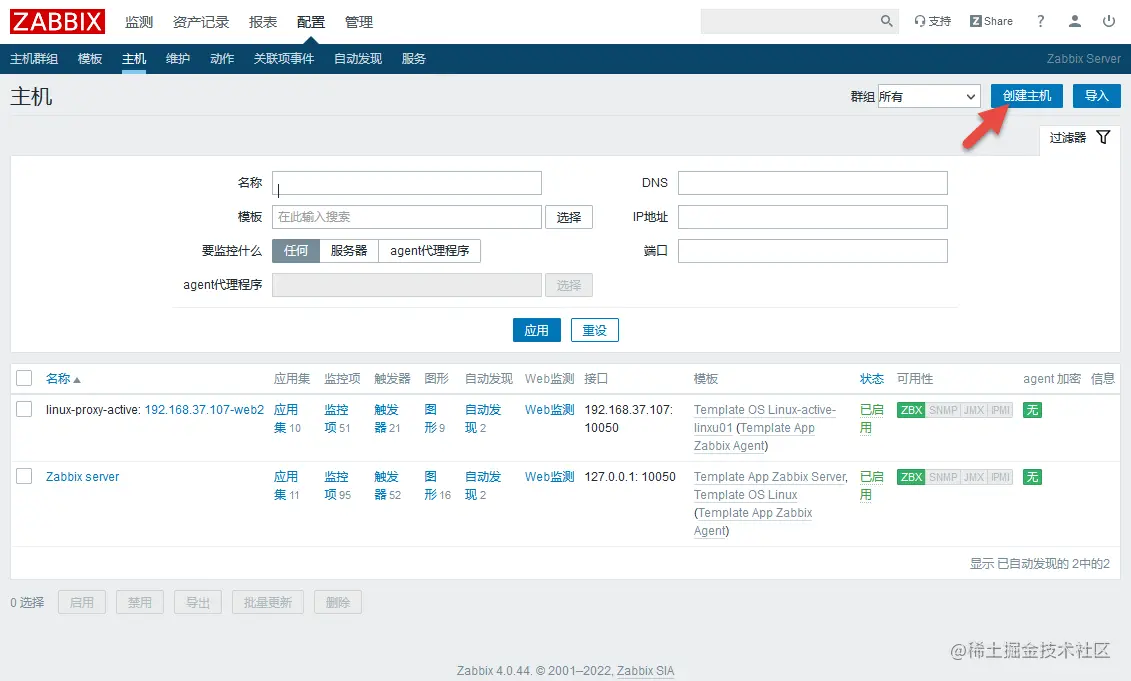Image resolution: width=1131 pixels, height=681 pixels.
Task: Go to 主机群组 submenu
Action: (34, 58)
